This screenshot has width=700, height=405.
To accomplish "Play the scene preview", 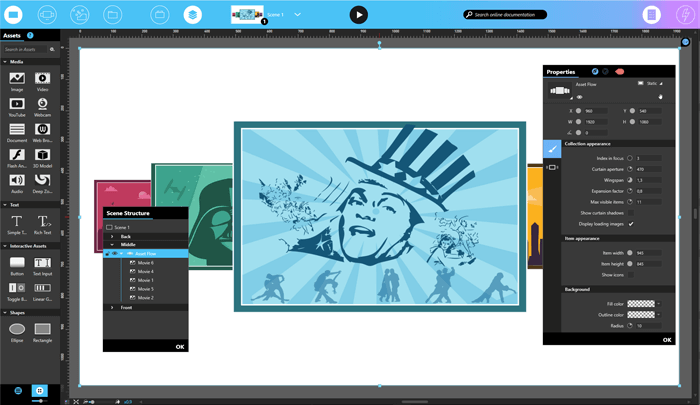I will [358, 15].
